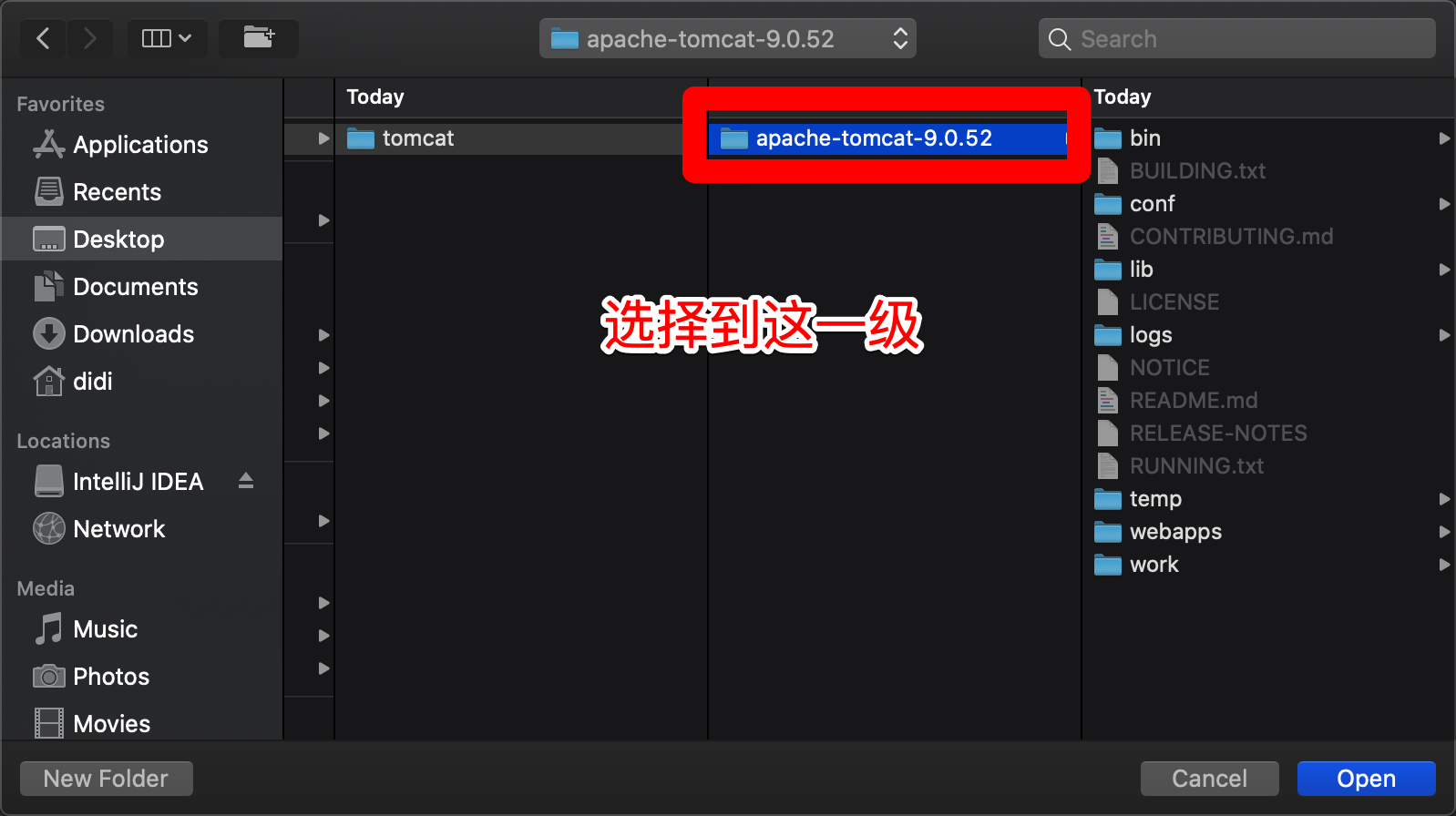Click the Open button
1456x816 pixels.
point(1367,779)
